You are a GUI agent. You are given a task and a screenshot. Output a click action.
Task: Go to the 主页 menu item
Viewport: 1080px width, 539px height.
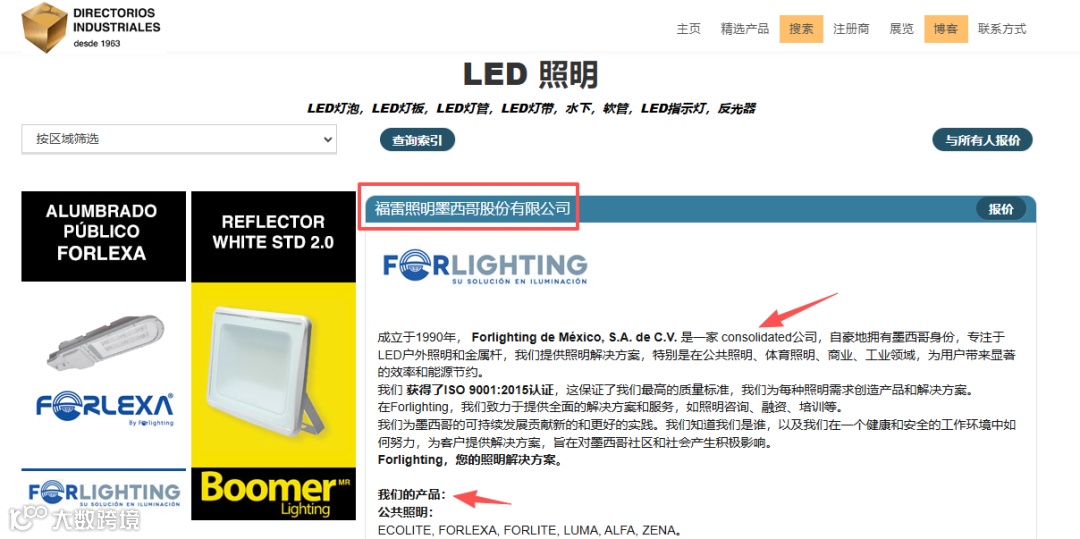pyautogui.click(x=688, y=29)
